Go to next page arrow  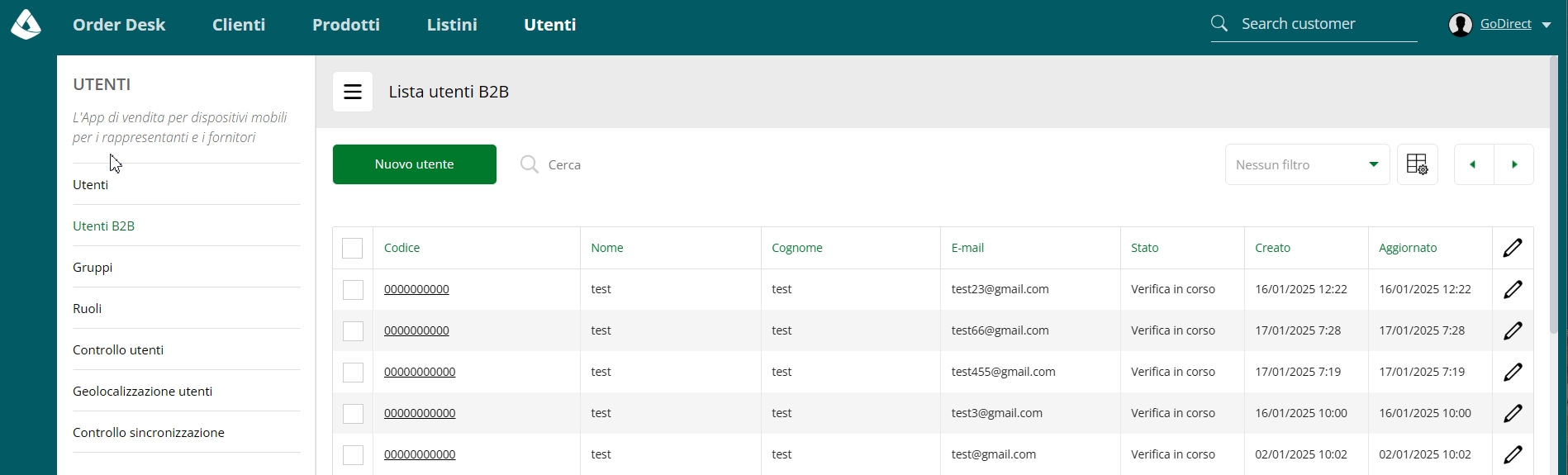(x=1514, y=164)
